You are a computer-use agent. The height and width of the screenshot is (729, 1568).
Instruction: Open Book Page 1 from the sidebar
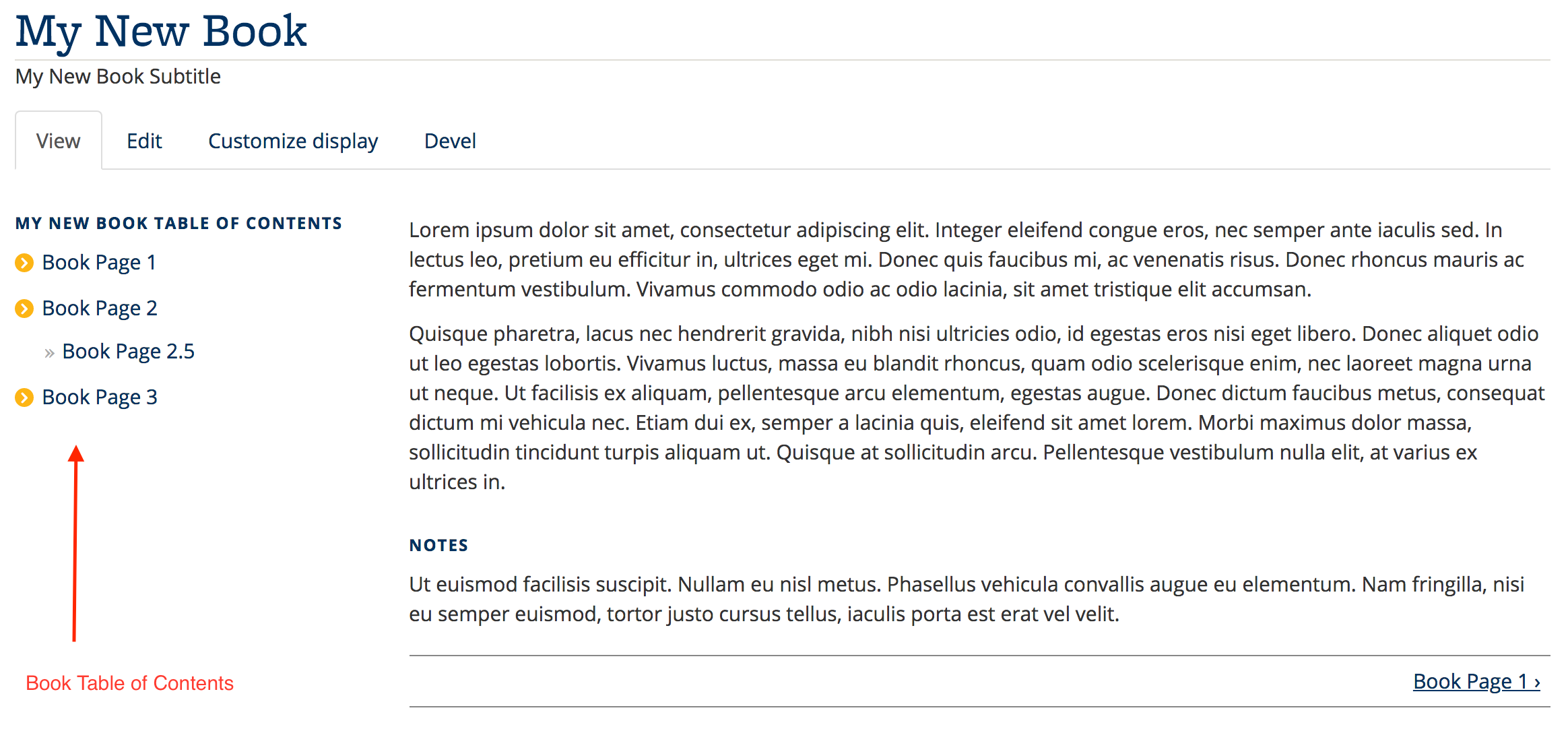pyautogui.click(x=99, y=262)
